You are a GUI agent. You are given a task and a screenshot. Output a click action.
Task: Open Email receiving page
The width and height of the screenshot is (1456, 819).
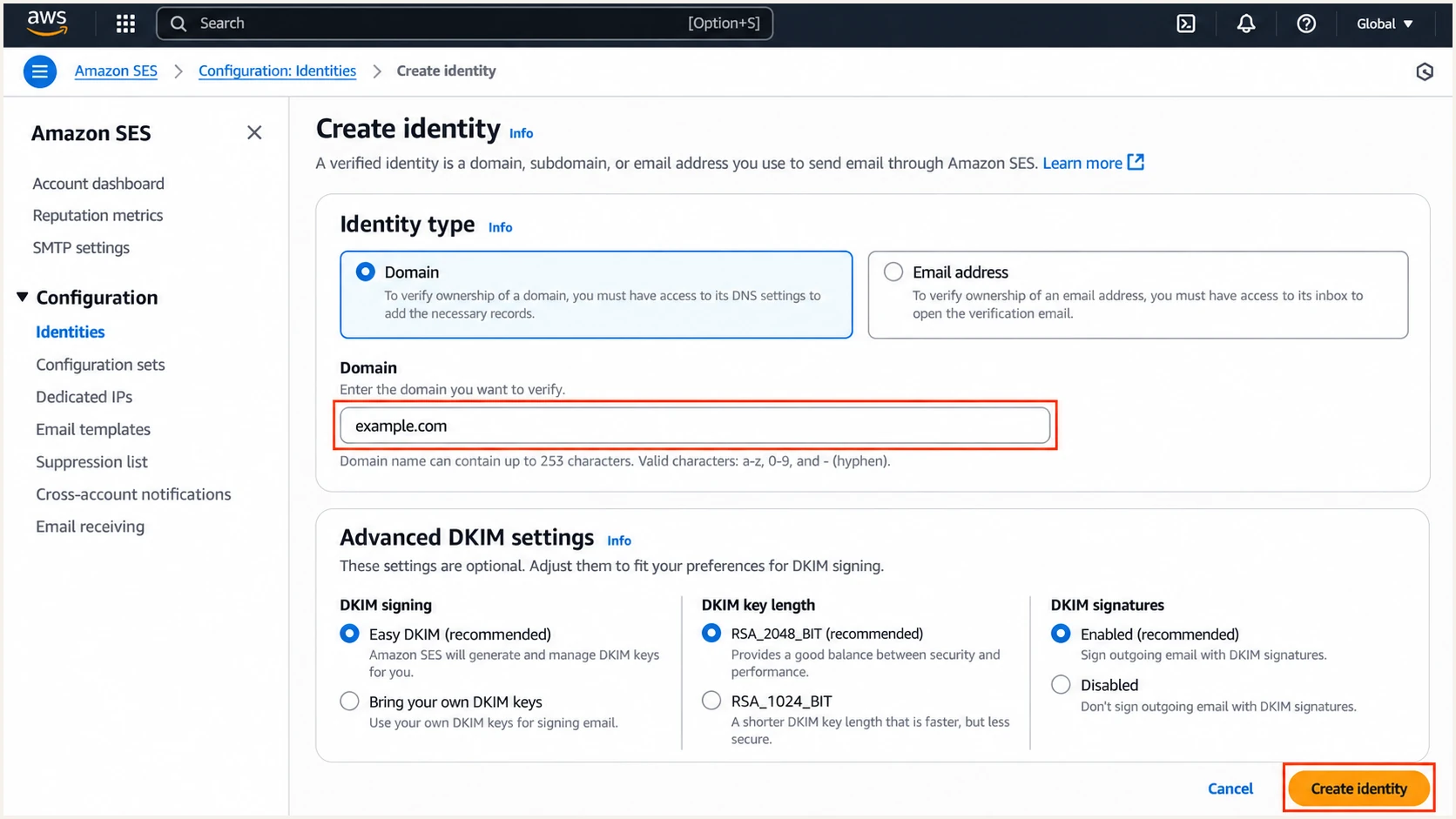coord(90,527)
